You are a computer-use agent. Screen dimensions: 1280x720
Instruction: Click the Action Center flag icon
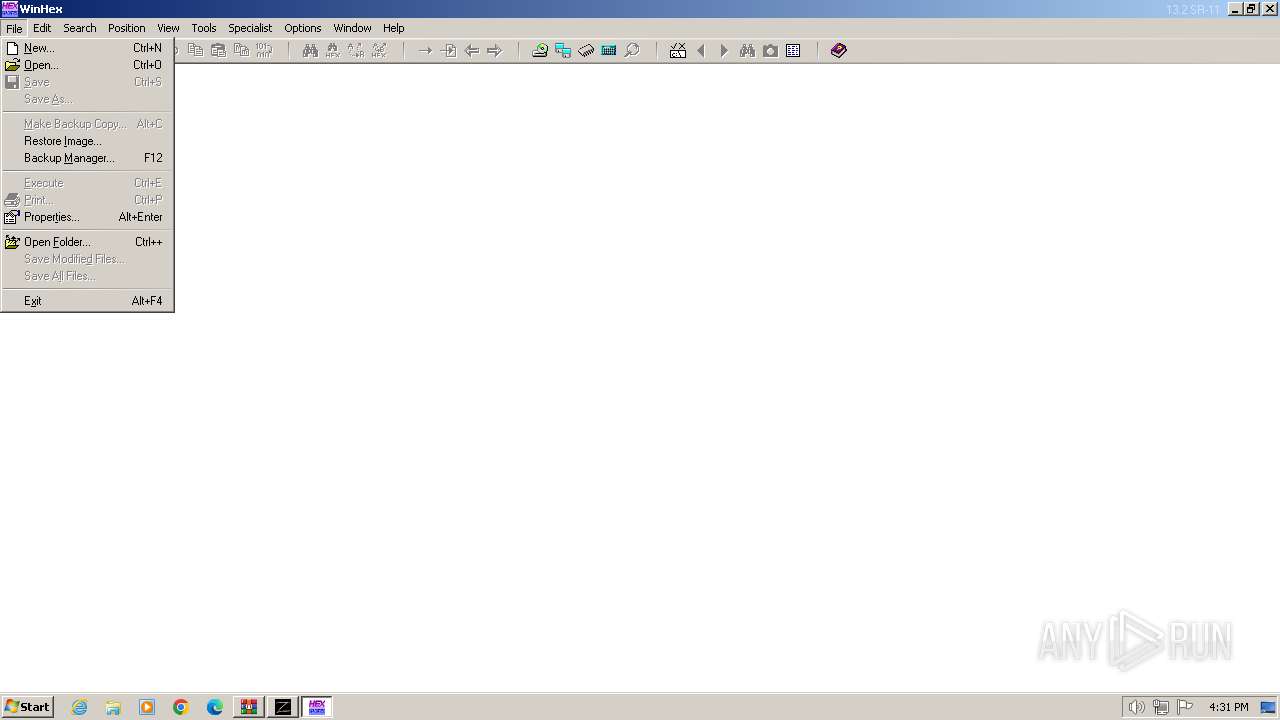coord(1185,707)
